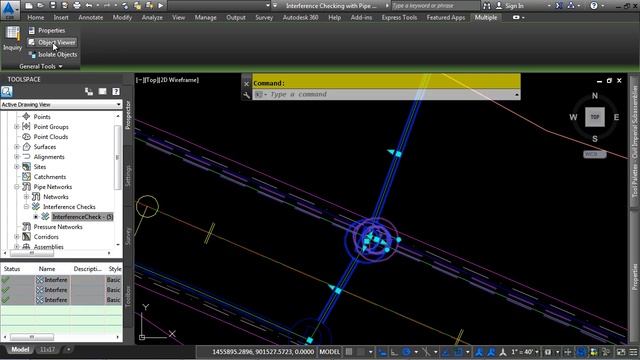Click the command line customize wrench icon
Screen dimensions: 640x360
(x=246, y=95)
